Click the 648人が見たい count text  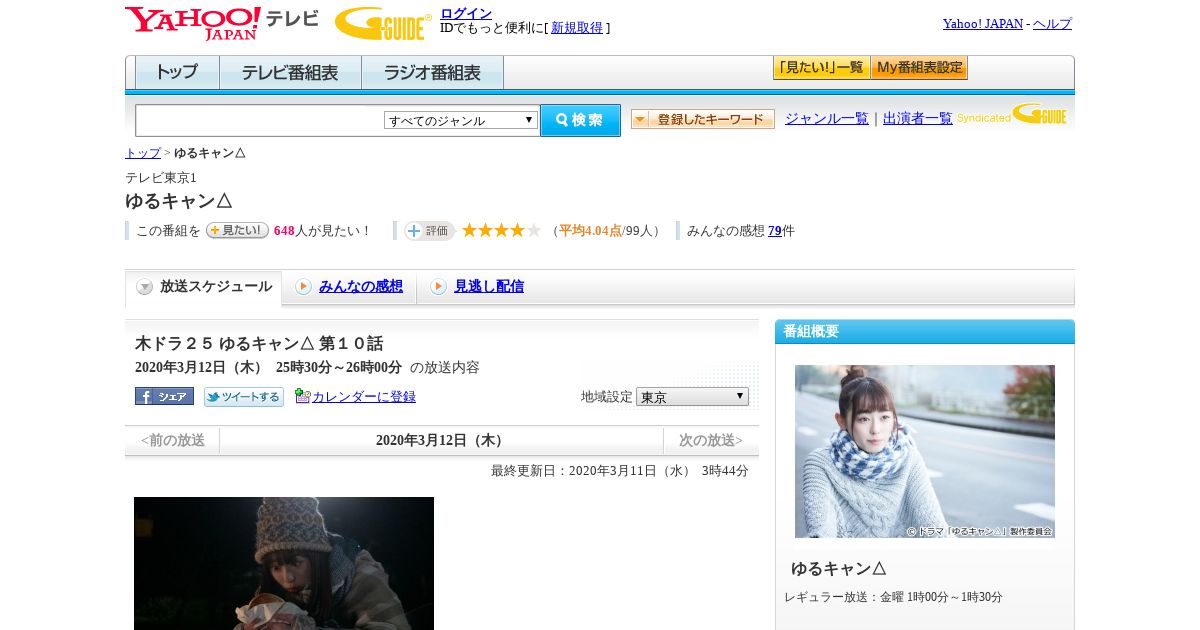[322, 231]
